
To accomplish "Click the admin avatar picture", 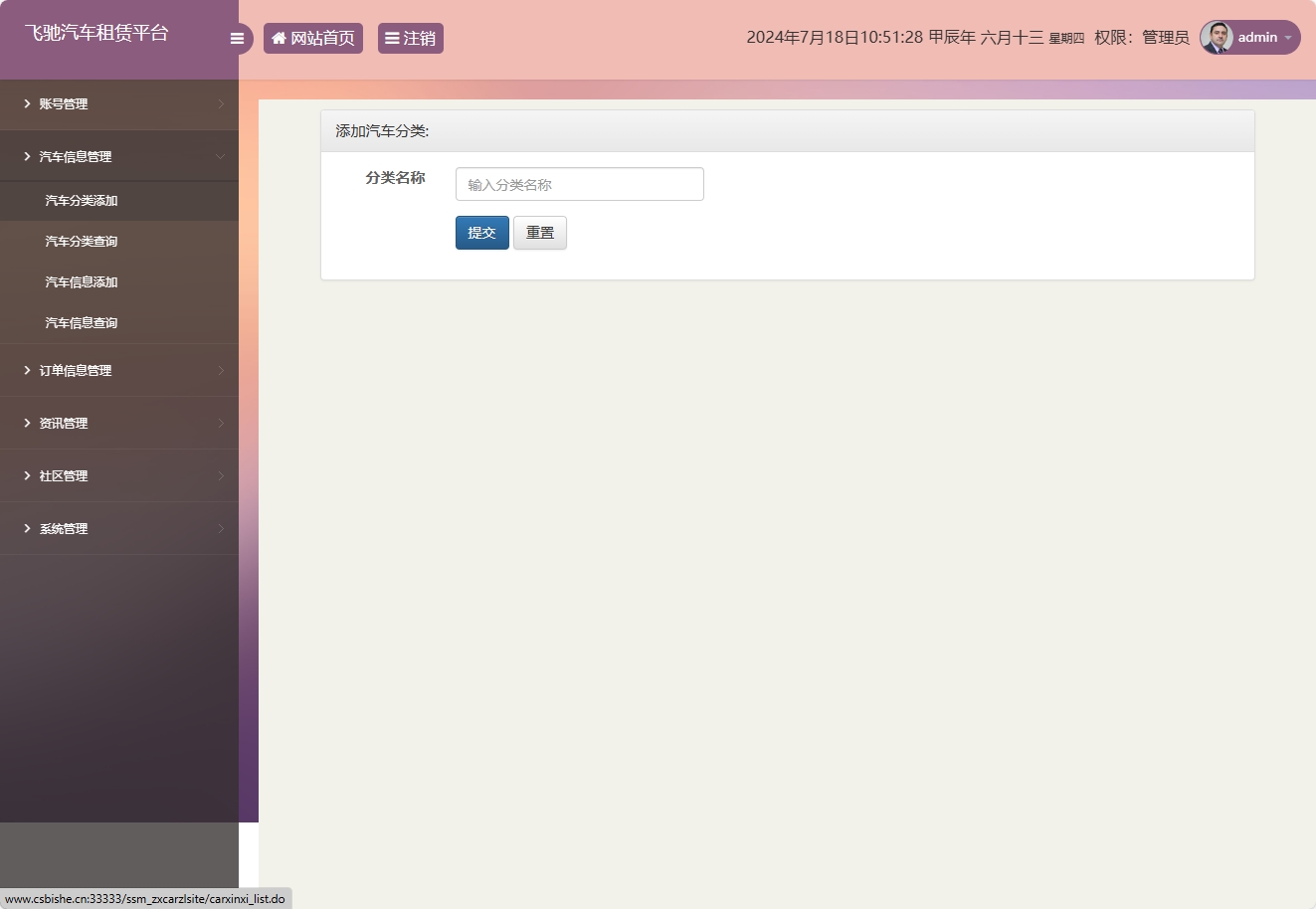I will 1217,37.
